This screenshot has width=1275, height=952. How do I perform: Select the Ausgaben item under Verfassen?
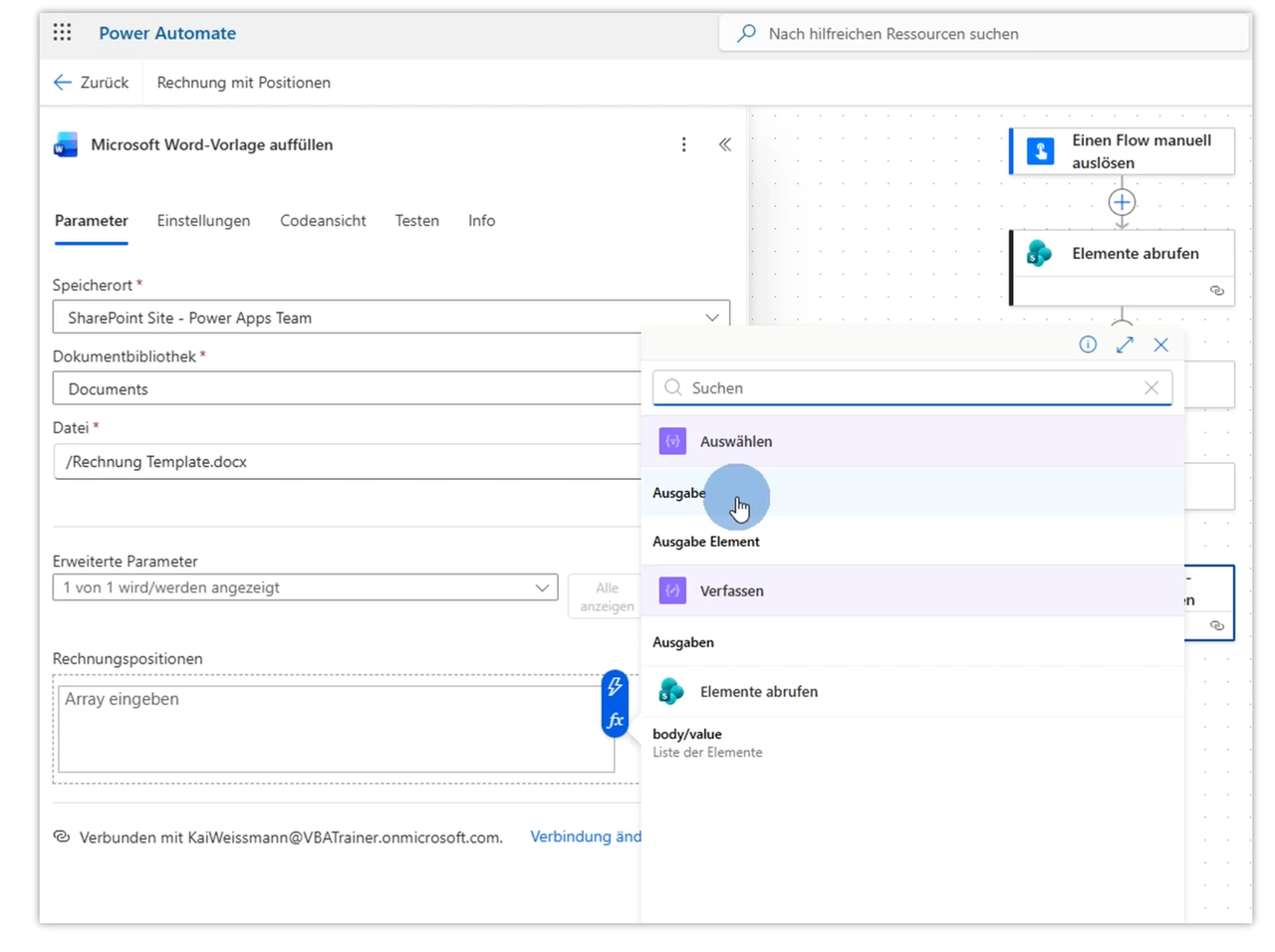(x=912, y=642)
